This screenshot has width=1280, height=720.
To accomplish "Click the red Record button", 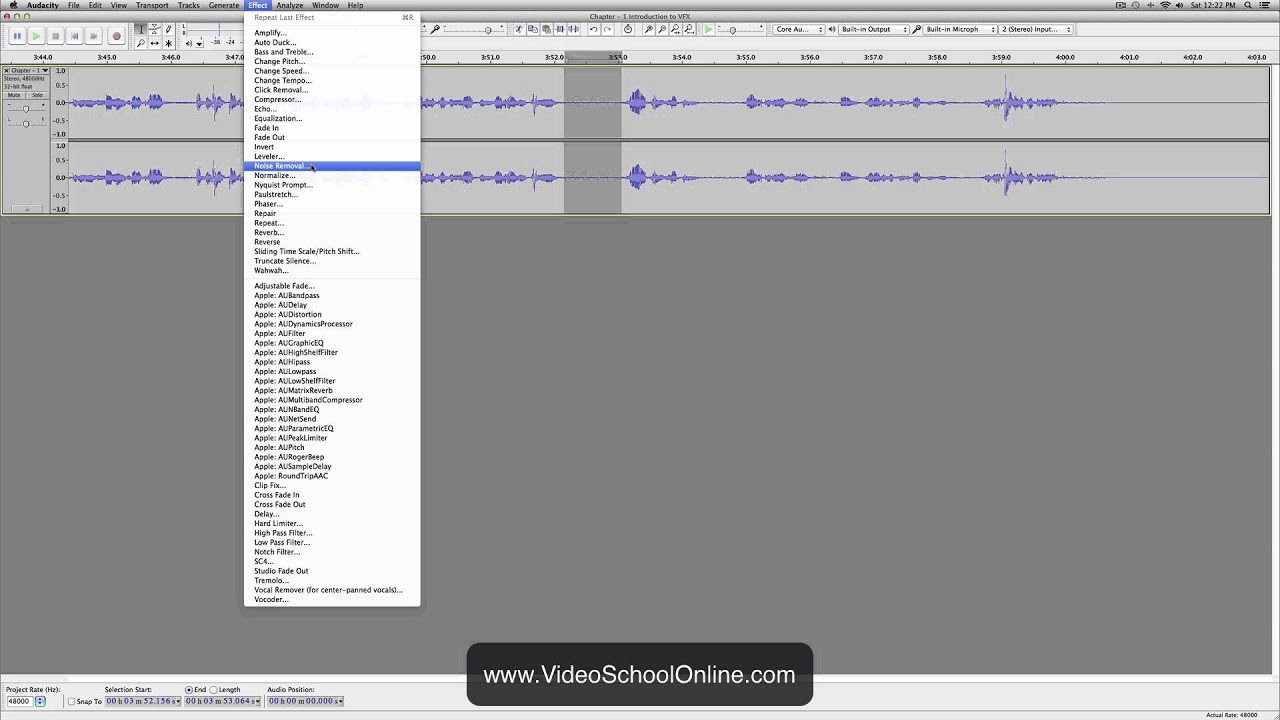I will [116, 36].
